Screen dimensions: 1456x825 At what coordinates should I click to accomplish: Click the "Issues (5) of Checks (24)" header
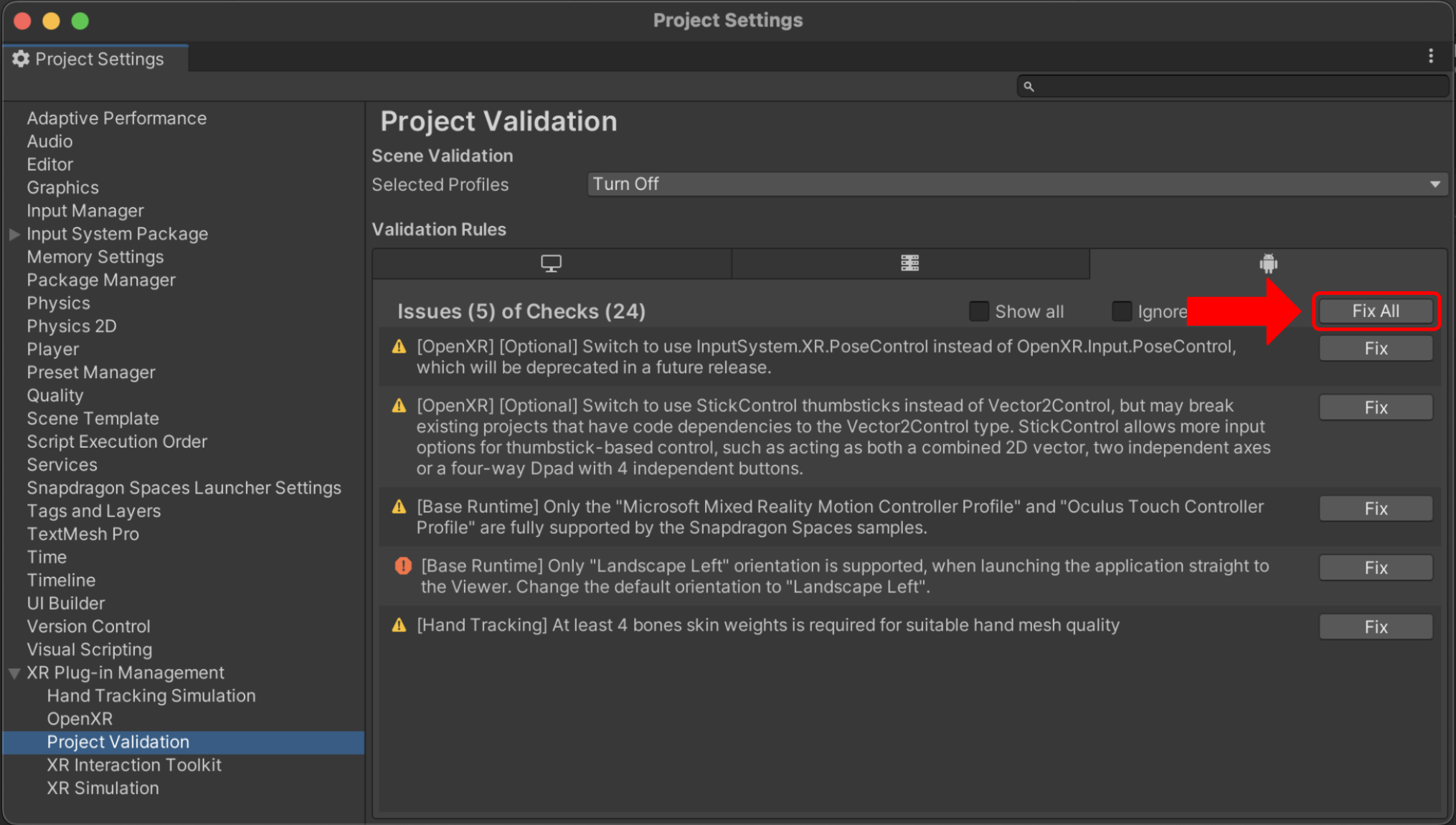click(x=521, y=311)
